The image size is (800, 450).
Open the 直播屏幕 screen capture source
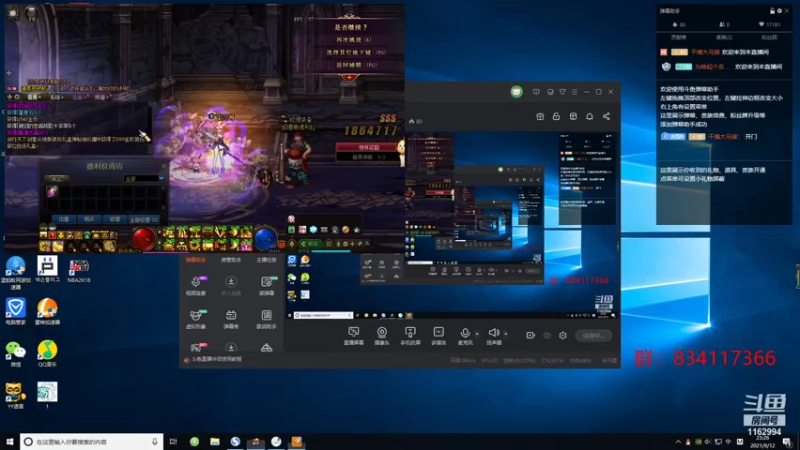(353, 336)
